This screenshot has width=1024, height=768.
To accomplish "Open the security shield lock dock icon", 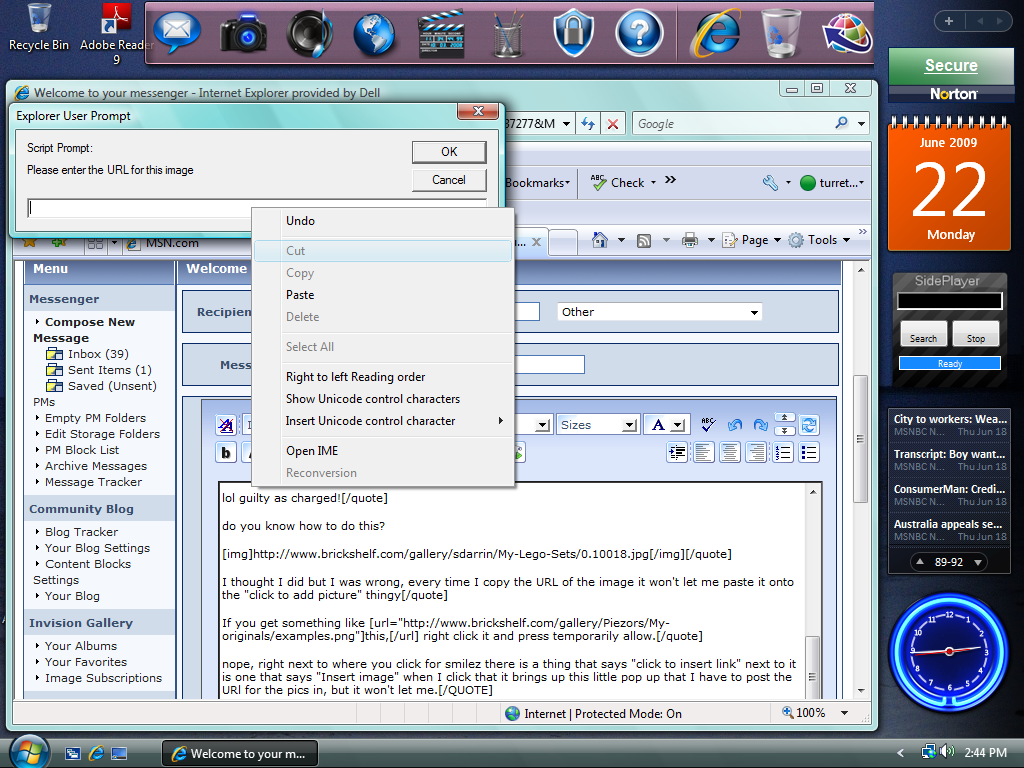I will pos(573,33).
